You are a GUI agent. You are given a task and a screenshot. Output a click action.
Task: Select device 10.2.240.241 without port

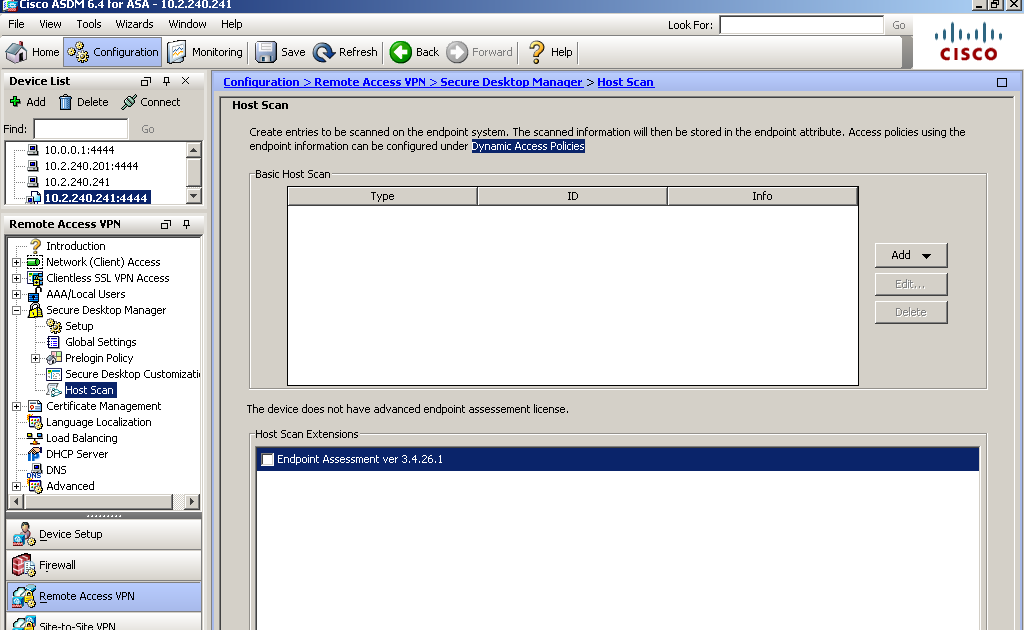click(76, 182)
